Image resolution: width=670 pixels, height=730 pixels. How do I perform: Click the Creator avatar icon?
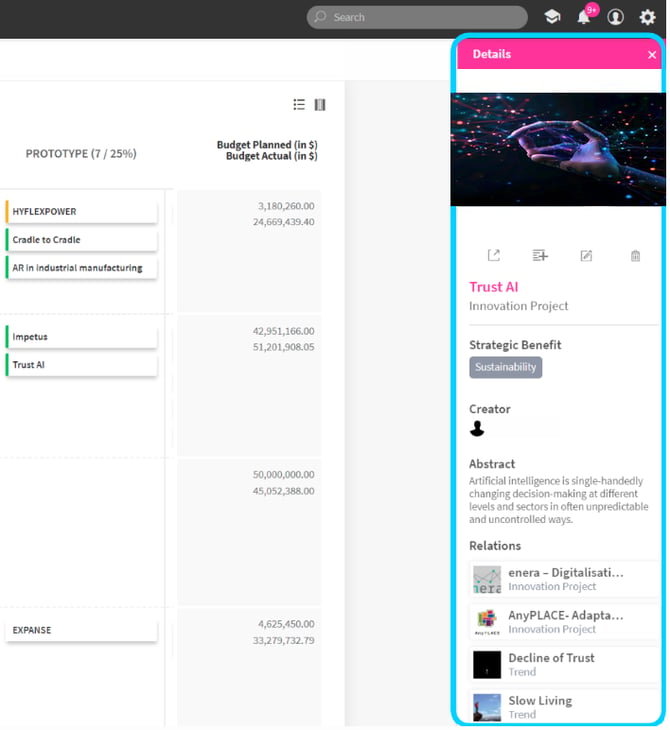point(477,428)
